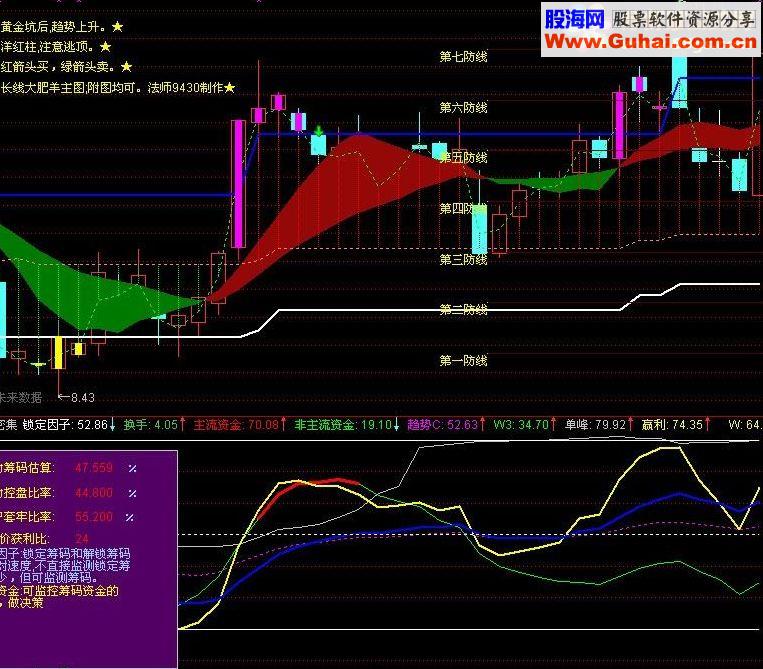Screen dimensions: 763x669
Task: Click the 第七防线 label
Action: click(x=463, y=57)
